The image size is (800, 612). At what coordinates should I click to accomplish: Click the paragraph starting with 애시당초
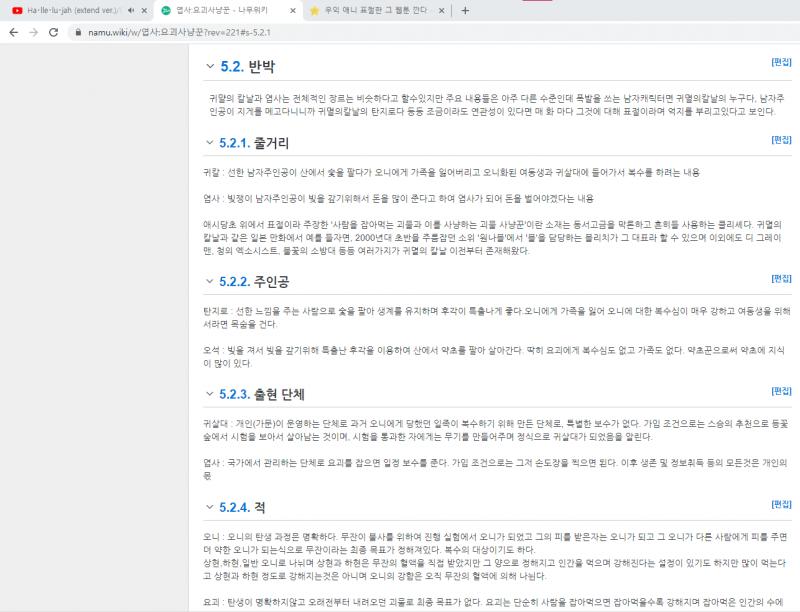point(492,237)
